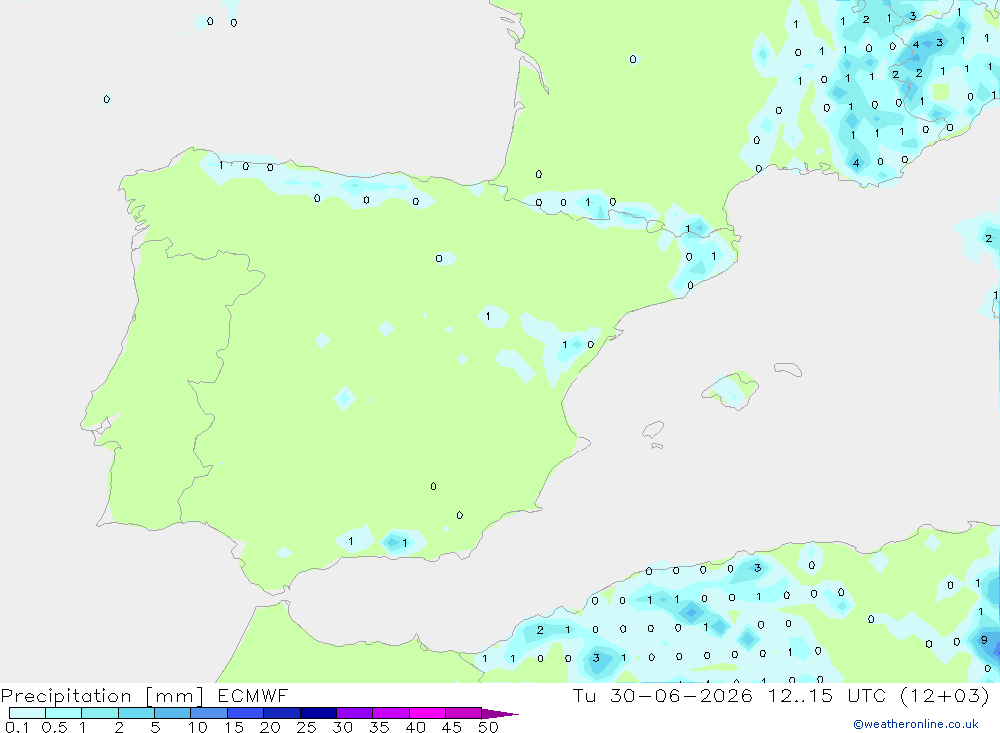
Task: Click the 0.1–0.5 mm palest legend swatch
Action: coord(27,713)
